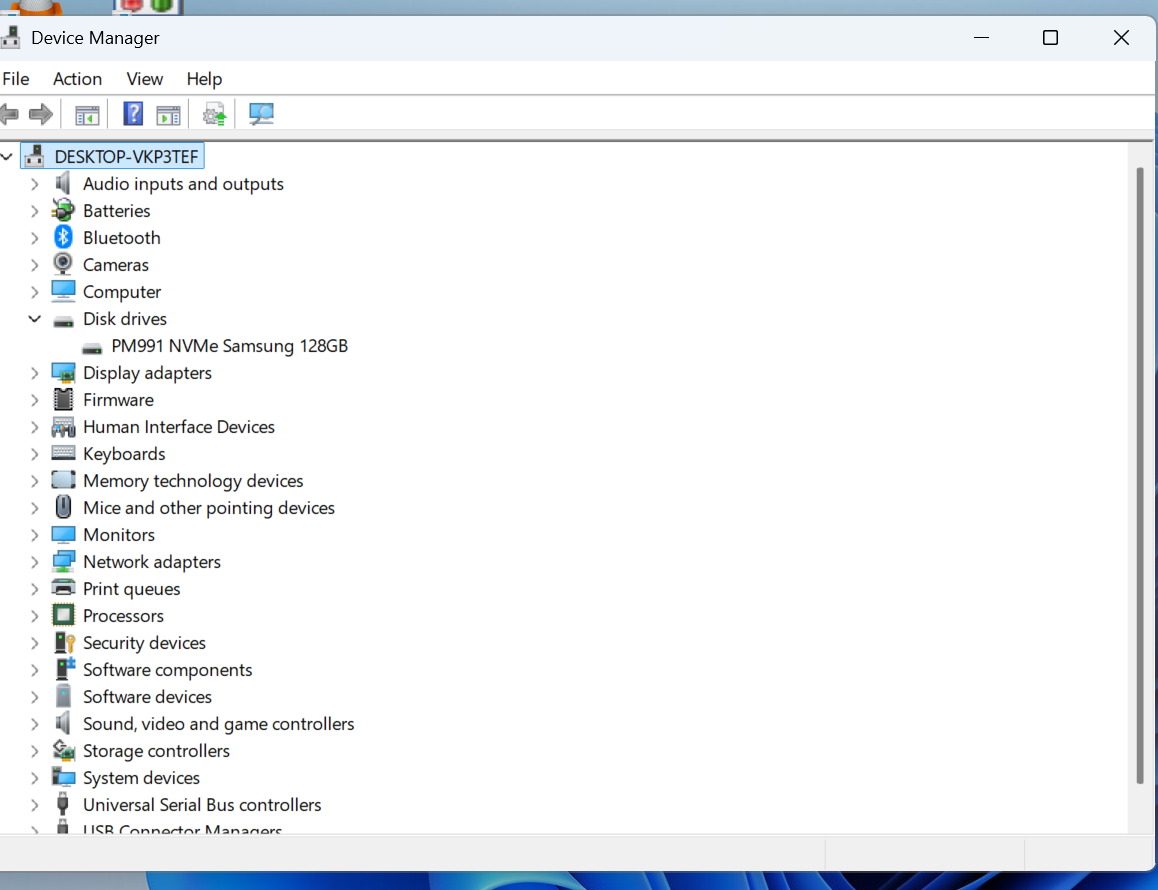Expand the Display adapters category
Image resolution: width=1158 pixels, height=890 pixels.
tap(34, 373)
